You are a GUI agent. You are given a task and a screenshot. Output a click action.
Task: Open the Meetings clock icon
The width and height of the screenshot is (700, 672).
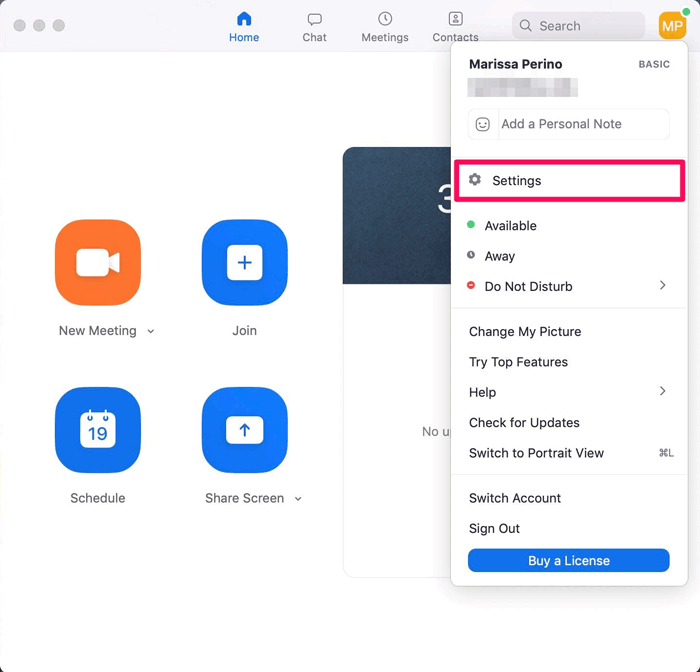pyautogui.click(x=385, y=19)
